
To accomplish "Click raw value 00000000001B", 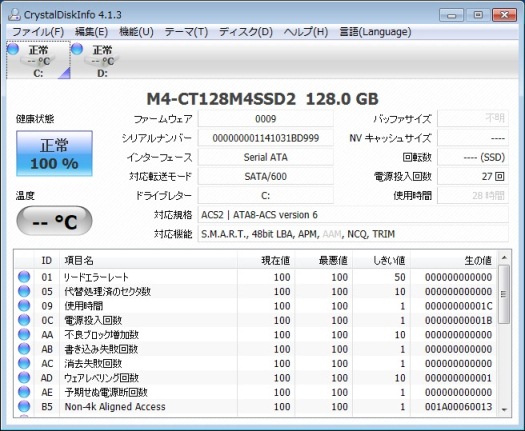I will pos(459,320).
